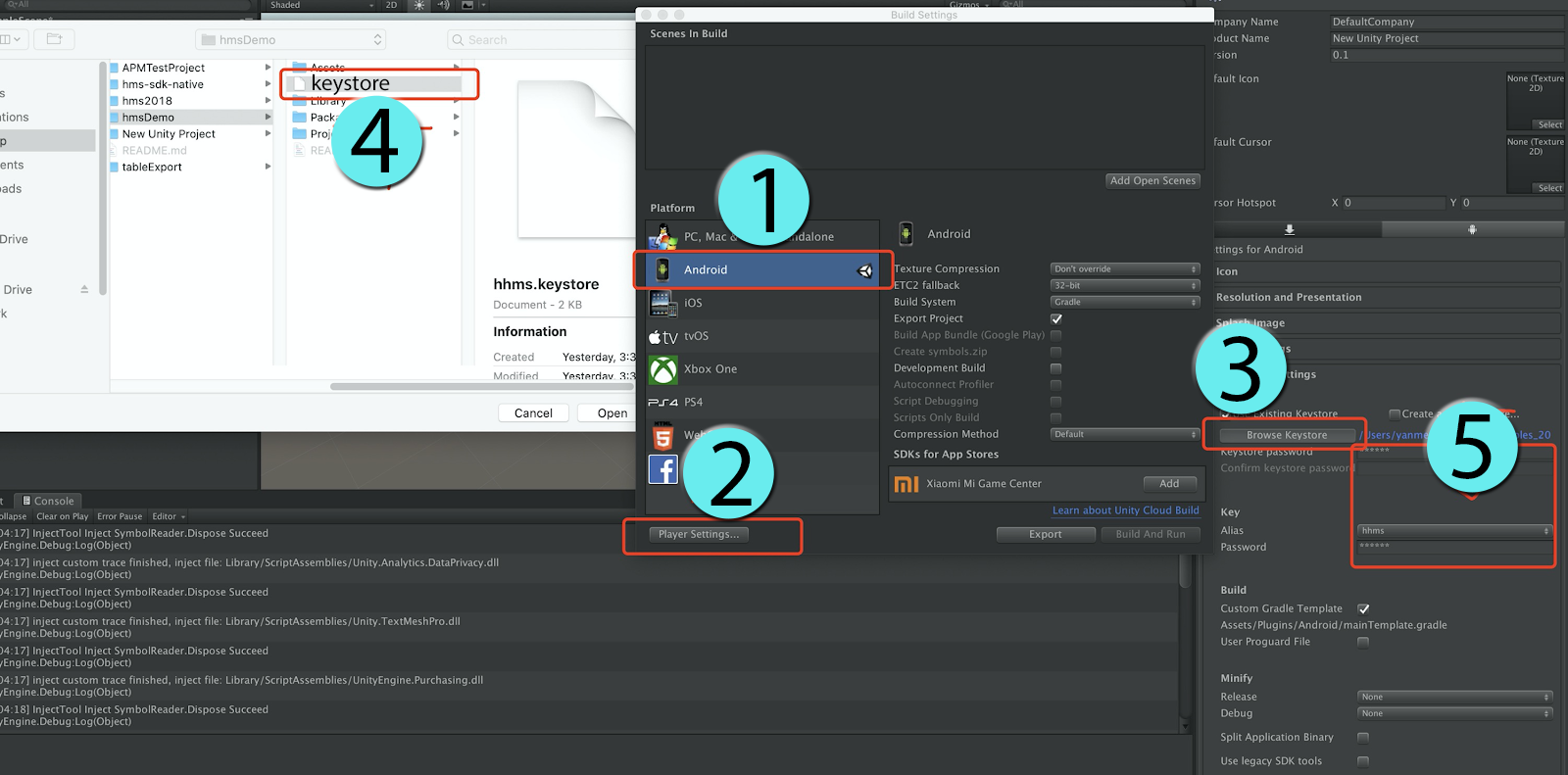Click Export button in Build Settings
This screenshot has height=775, width=1568.
pos(1046,534)
